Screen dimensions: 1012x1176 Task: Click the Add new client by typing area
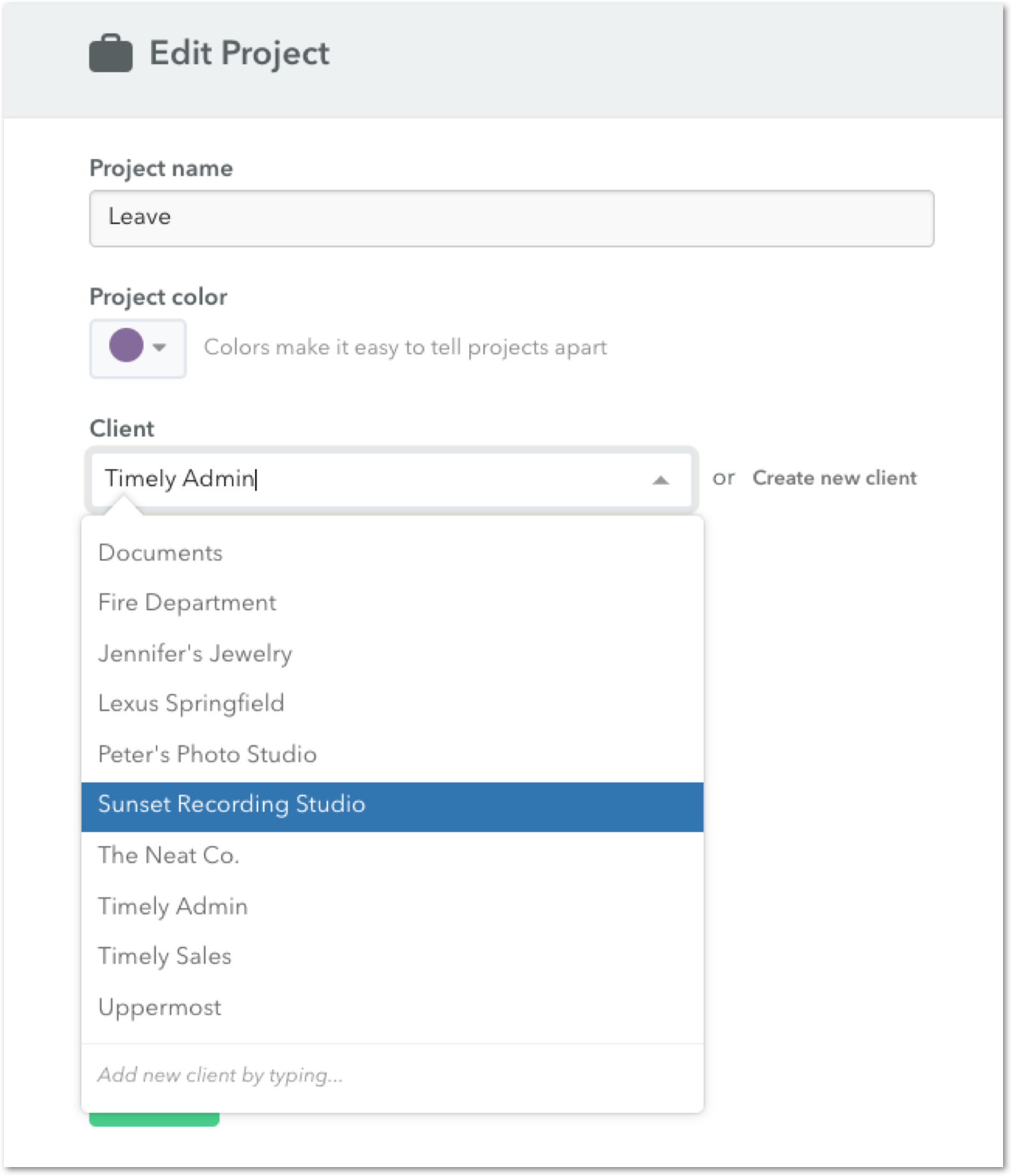click(x=220, y=1074)
